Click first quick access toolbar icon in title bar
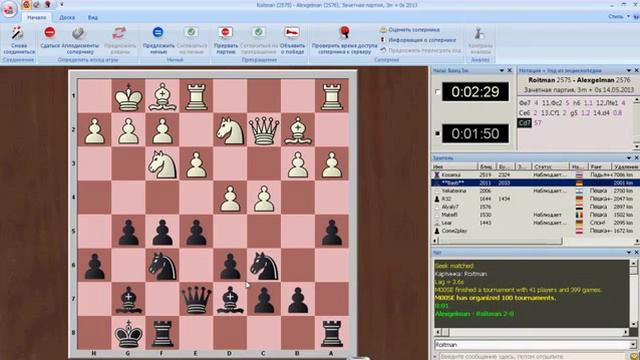 click(x=26, y=4)
